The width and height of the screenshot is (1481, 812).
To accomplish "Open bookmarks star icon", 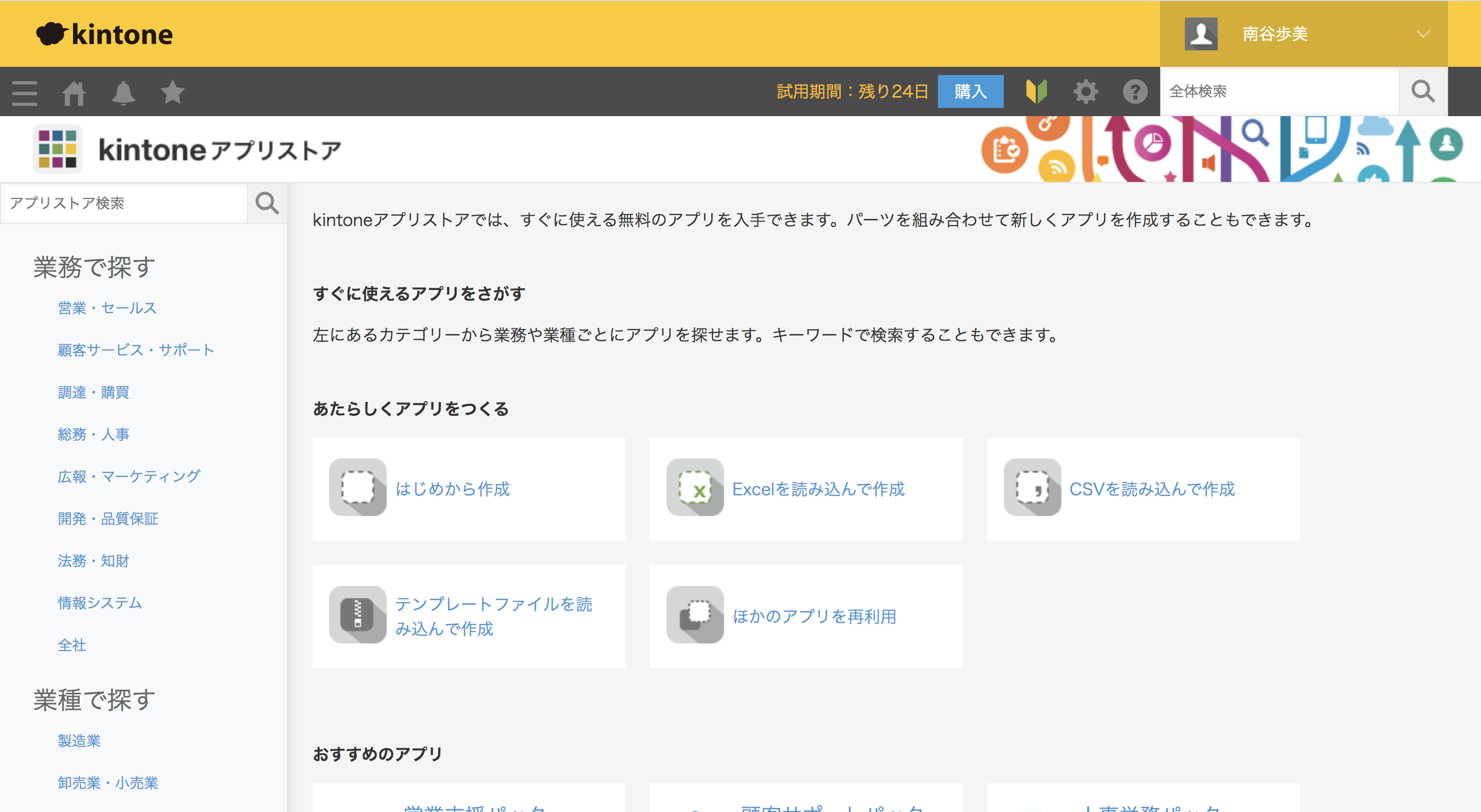I will click(172, 92).
